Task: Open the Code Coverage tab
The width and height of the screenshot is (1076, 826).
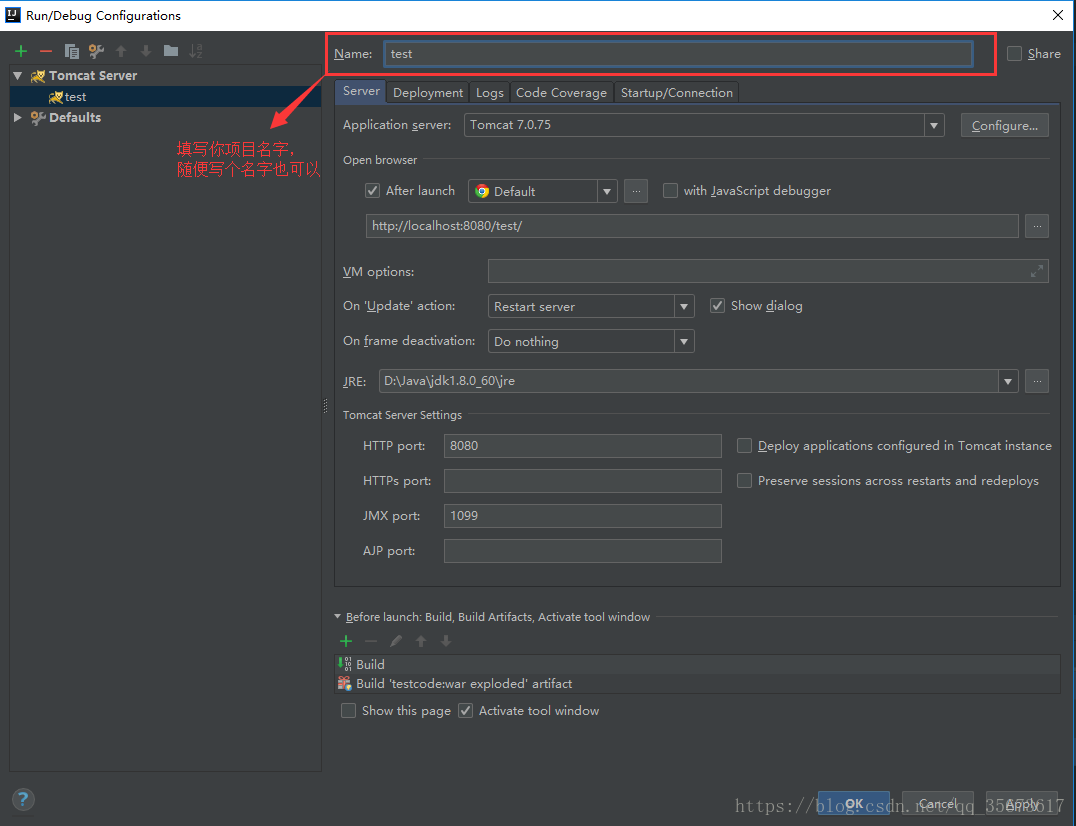Action: [x=561, y=93]
